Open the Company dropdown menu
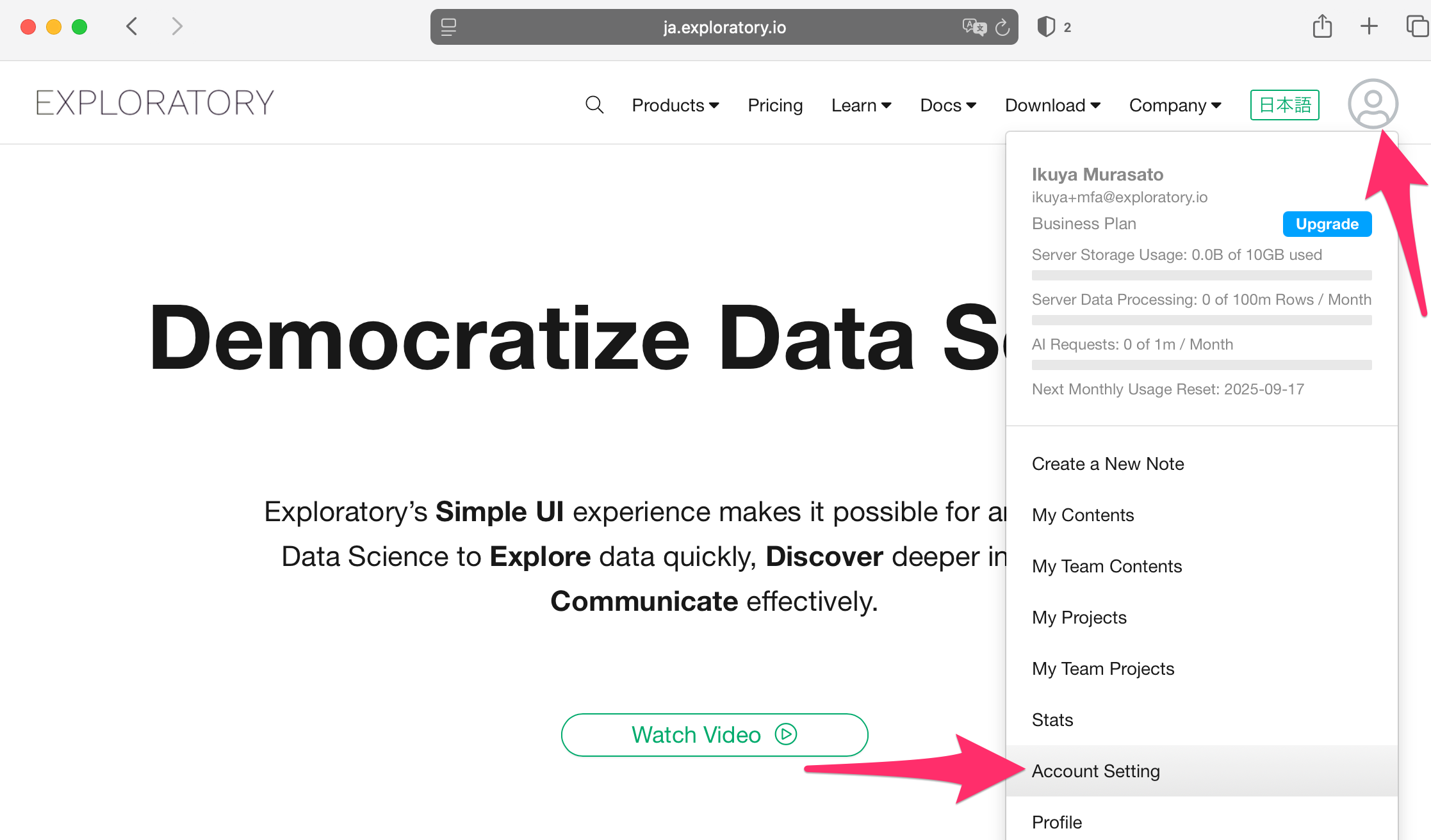The image size is (1431, 840). [x=1175, y=105]
